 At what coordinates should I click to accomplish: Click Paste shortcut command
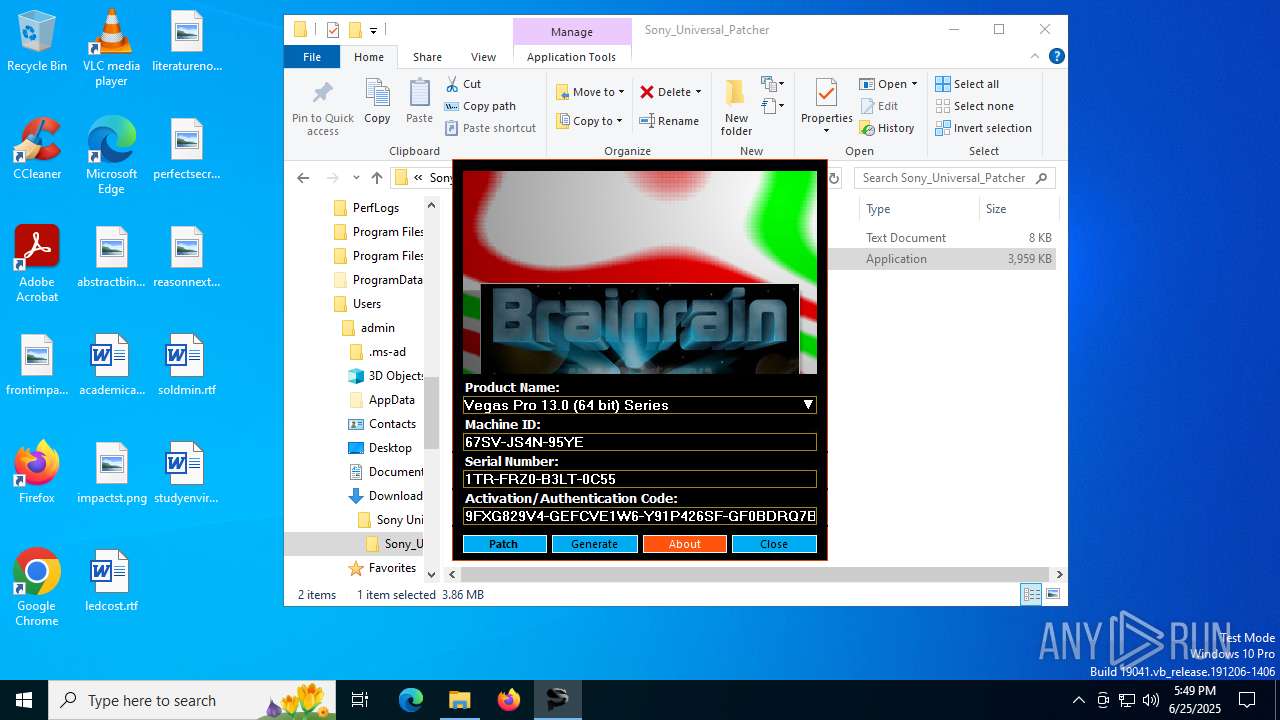tap(490, 128)
